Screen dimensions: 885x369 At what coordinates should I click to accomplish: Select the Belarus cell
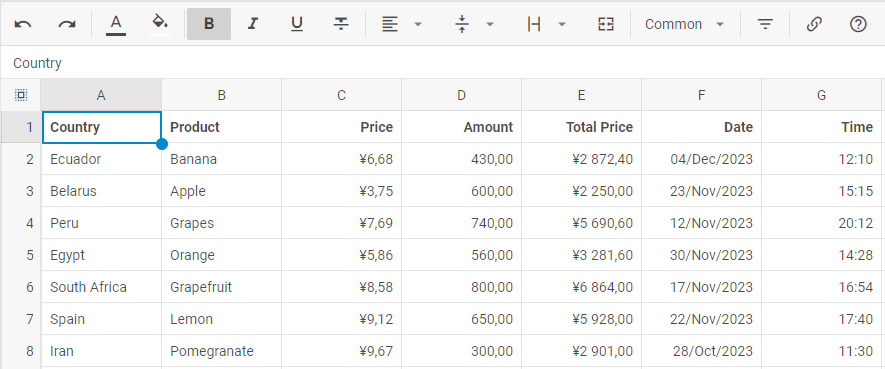(x=102, y=191)
